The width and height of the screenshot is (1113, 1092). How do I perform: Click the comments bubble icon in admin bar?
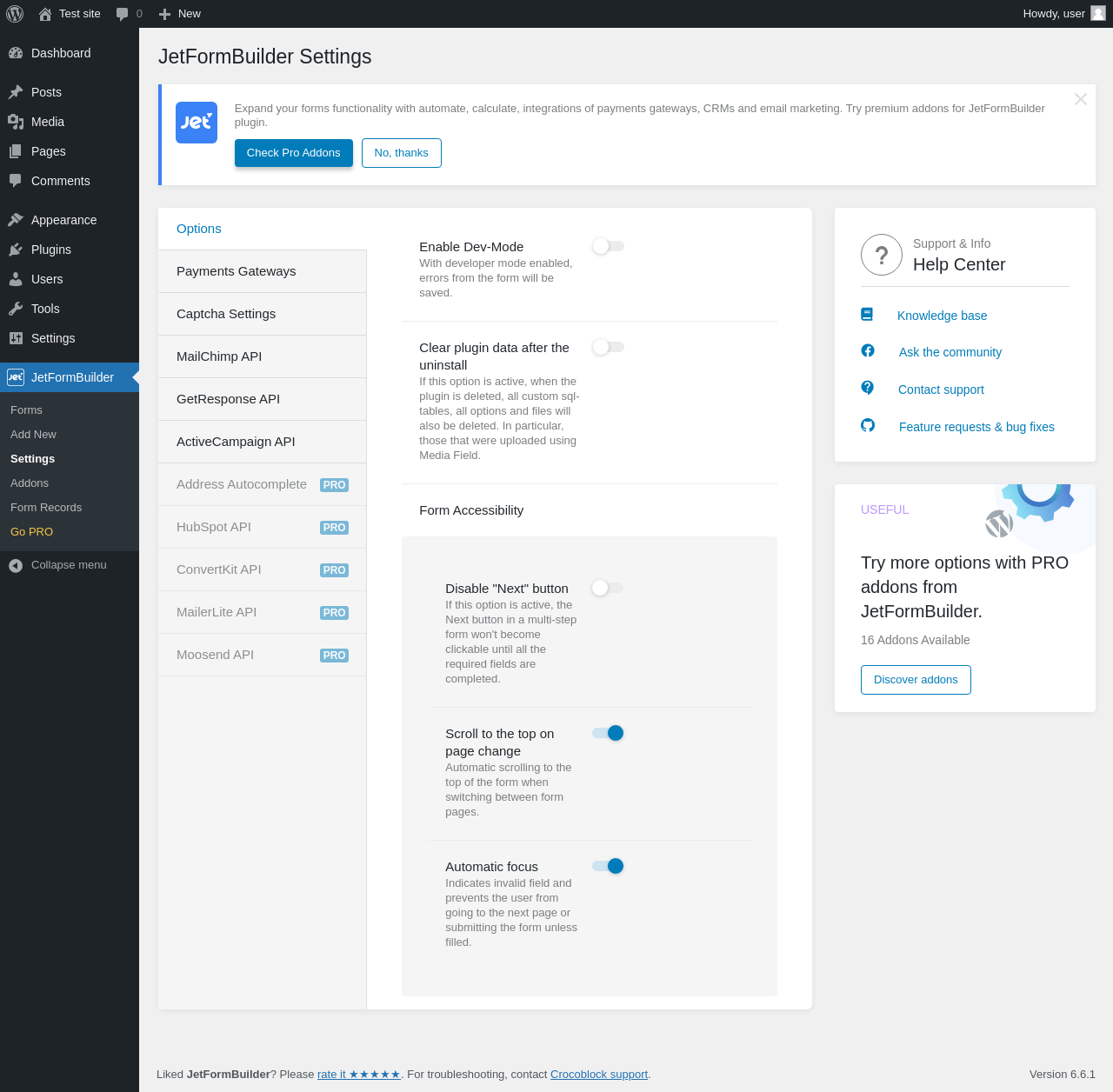point(123,14)
